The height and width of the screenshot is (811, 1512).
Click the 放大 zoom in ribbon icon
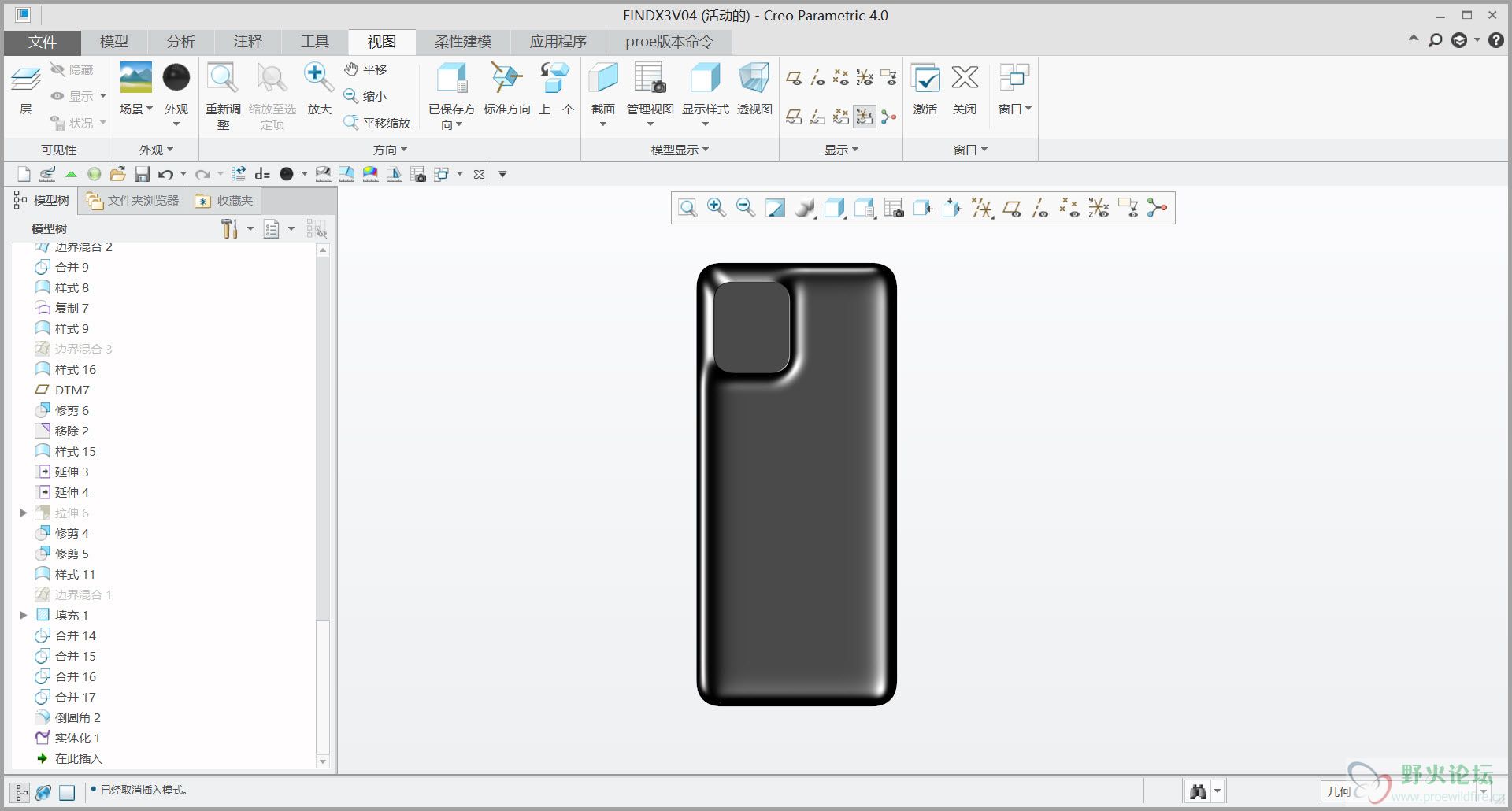point(319,78)
